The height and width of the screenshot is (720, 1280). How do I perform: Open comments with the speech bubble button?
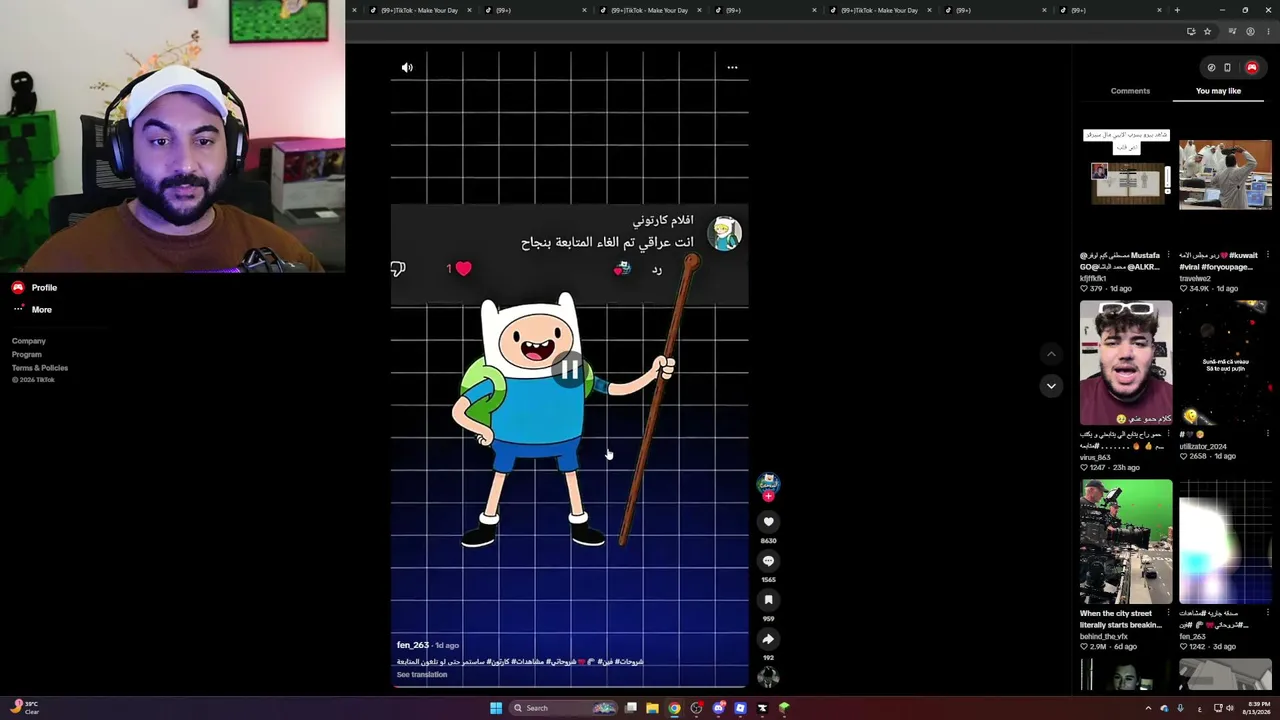768,561
